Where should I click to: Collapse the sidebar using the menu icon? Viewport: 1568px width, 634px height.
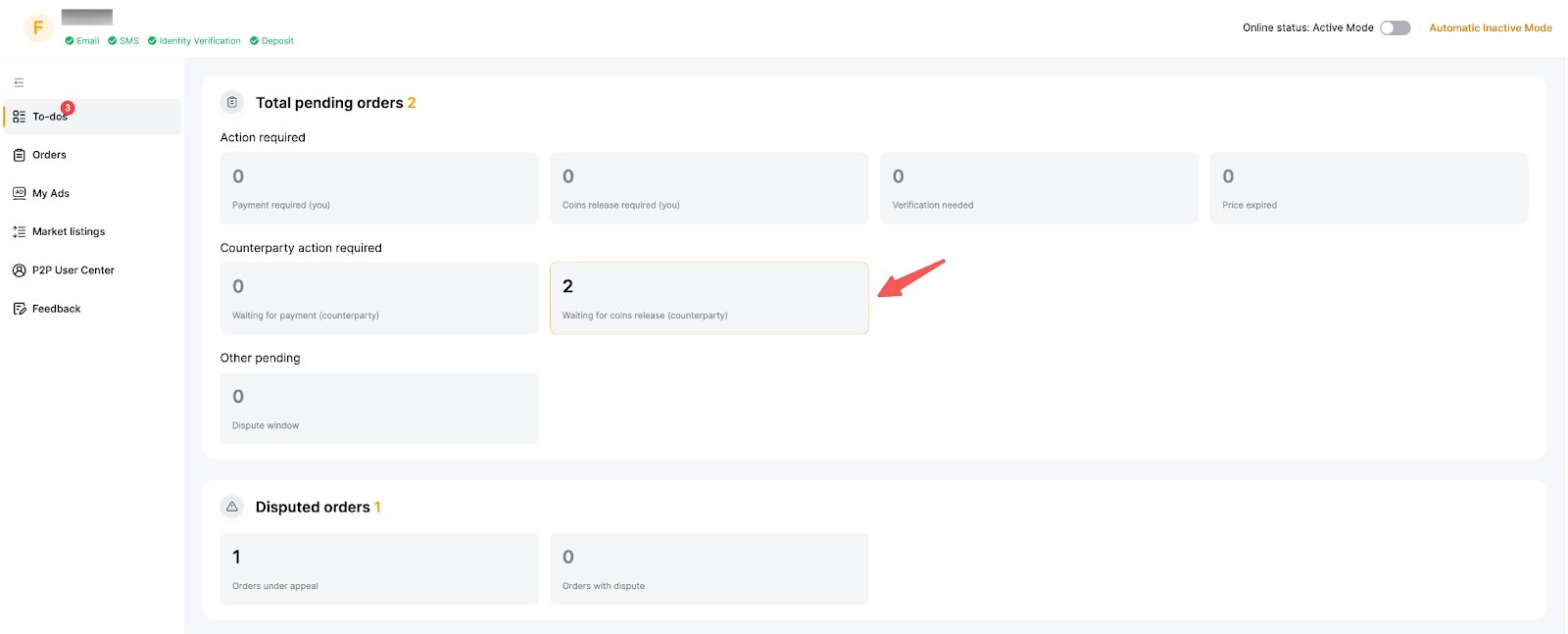pyautogui.click(x=19, y=83)
